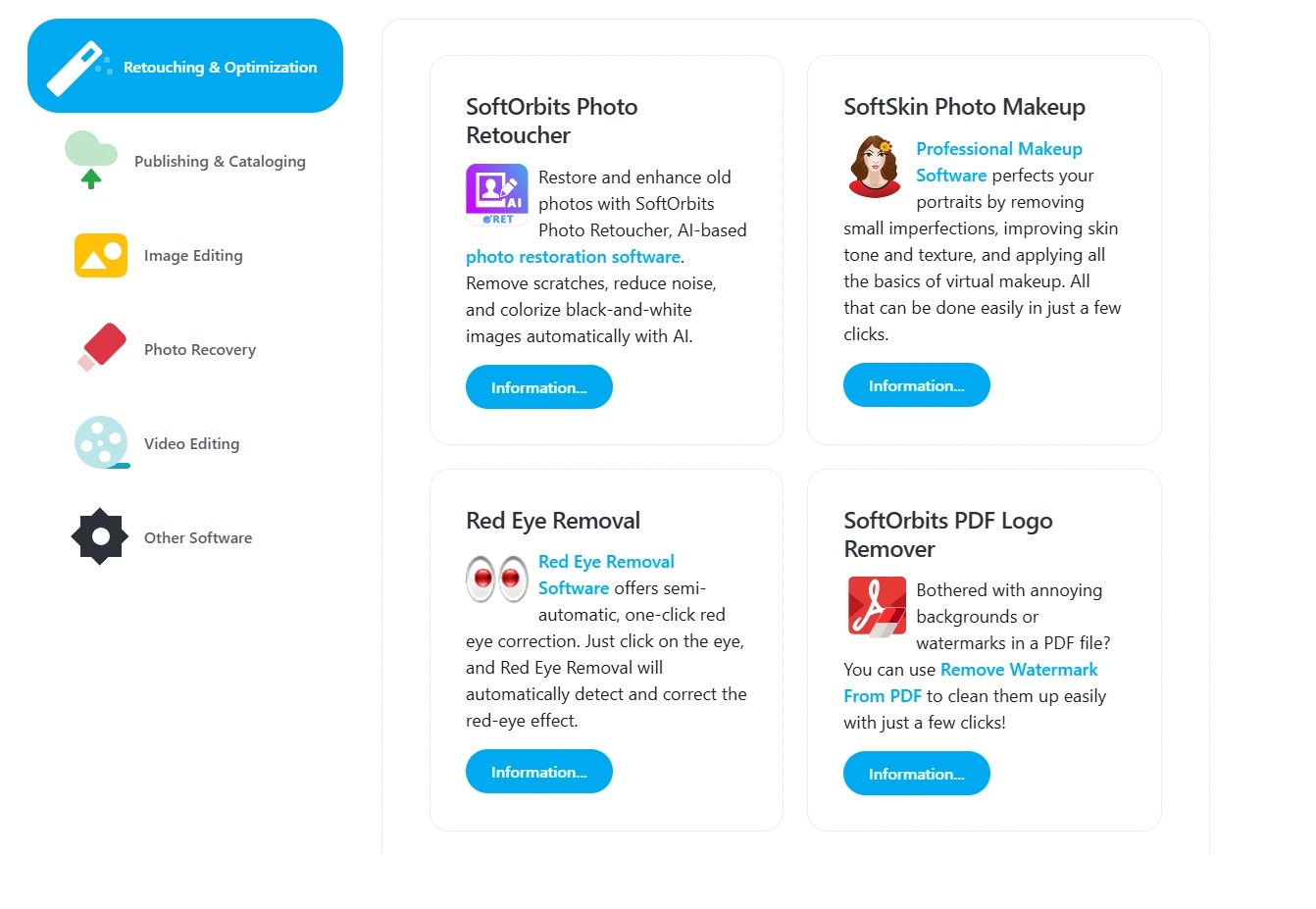Image resolution: width=1316 pixels, height=909 pixels.
Task: Open the photo restoration software link
Action: coord(573,257)
